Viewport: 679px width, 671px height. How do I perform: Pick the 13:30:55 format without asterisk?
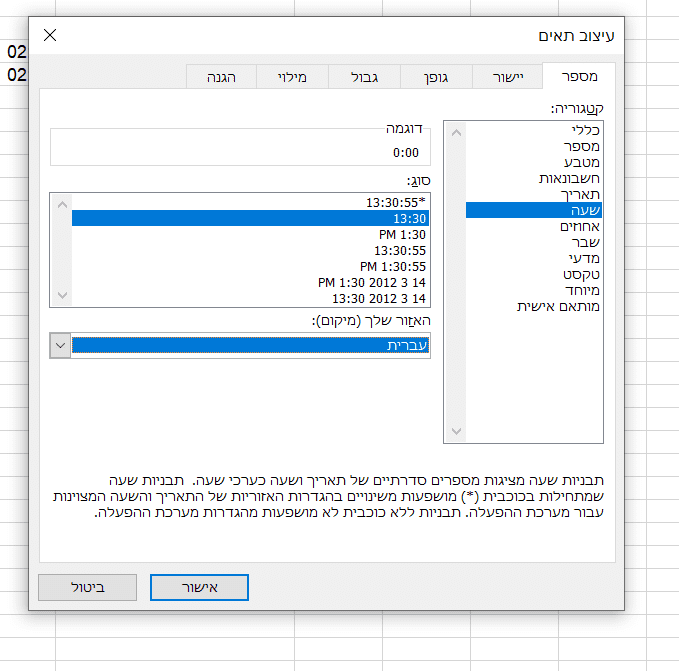(250, 250)
